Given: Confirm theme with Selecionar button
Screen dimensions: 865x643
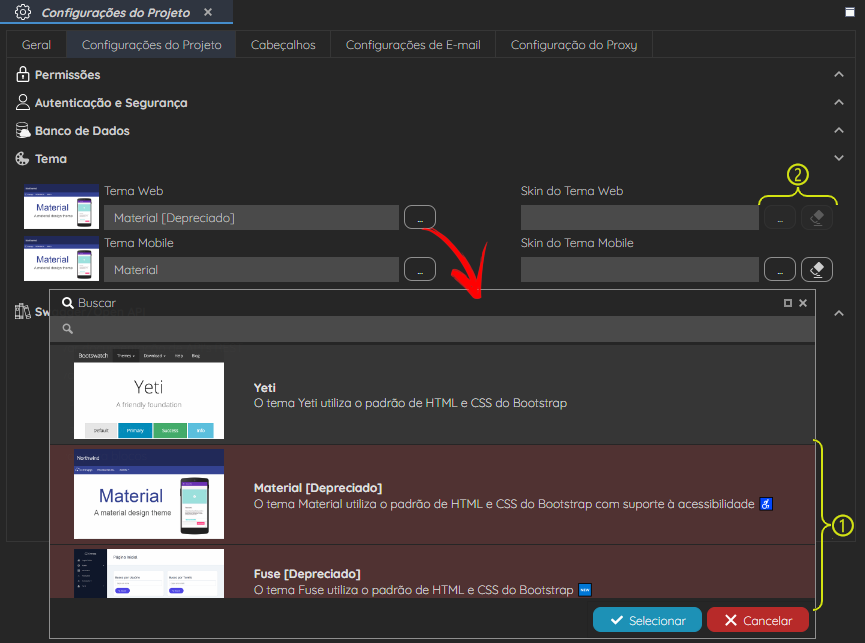Looking at the screenshot, I should coord(647,620).
